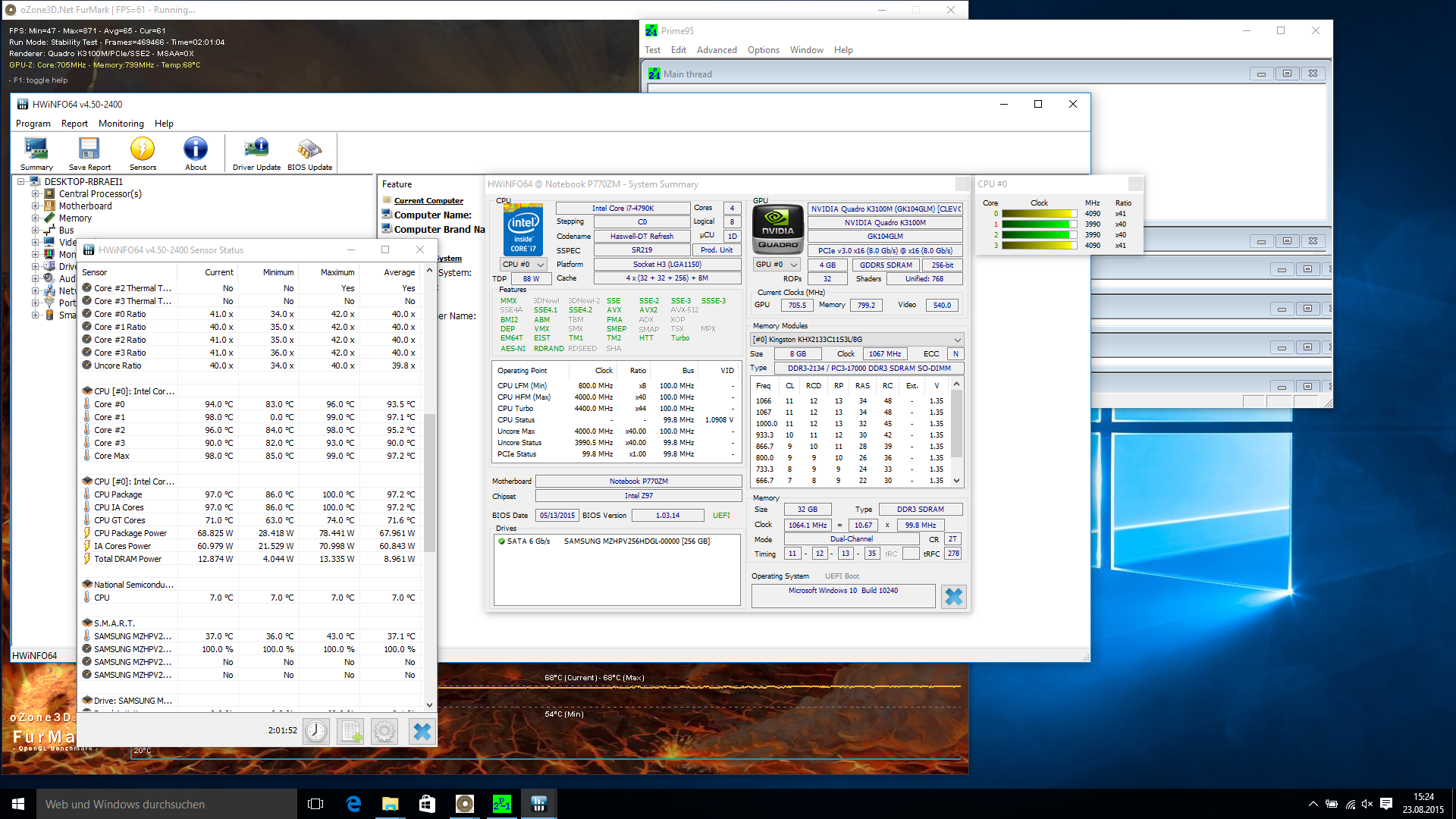Expand Central Processor(s) tree node
Screen dimensions: 1456x819
(35, 194)
